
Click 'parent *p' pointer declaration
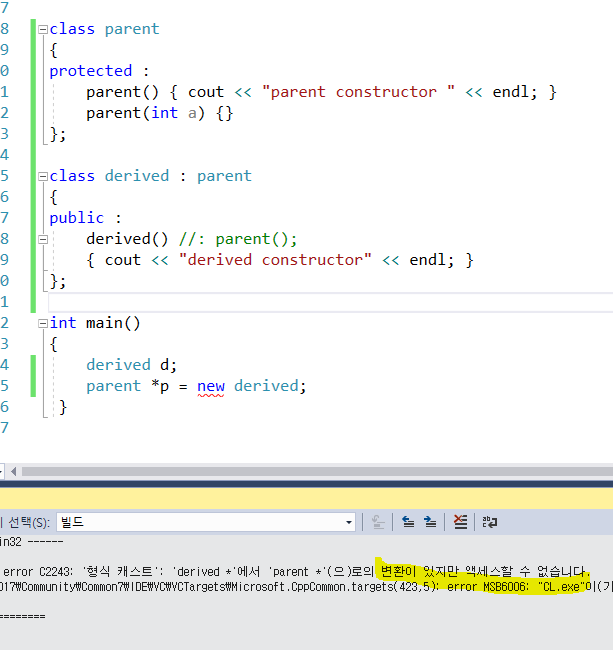127,386
